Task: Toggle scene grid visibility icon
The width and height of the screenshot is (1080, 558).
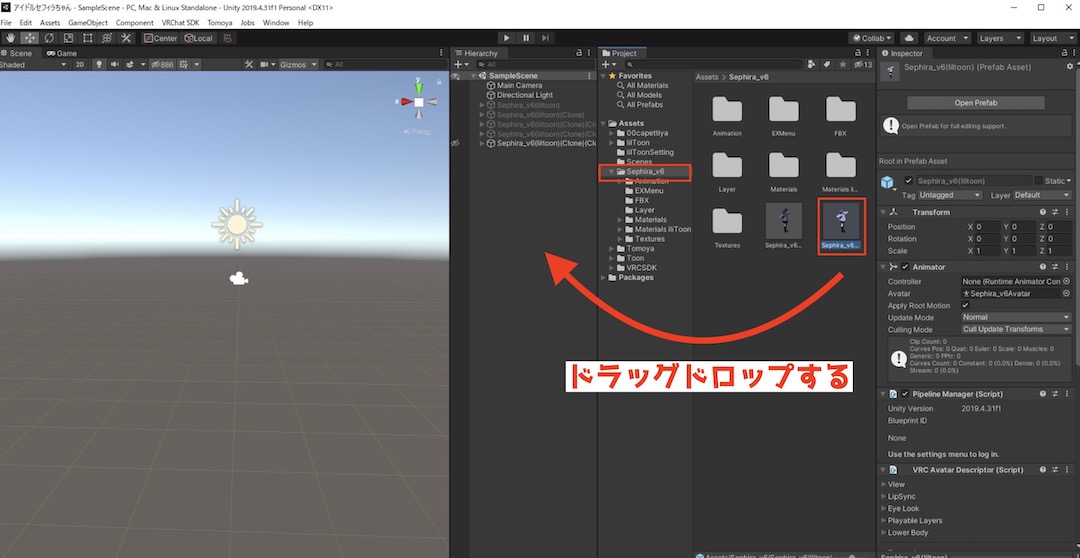Action: 184,64
